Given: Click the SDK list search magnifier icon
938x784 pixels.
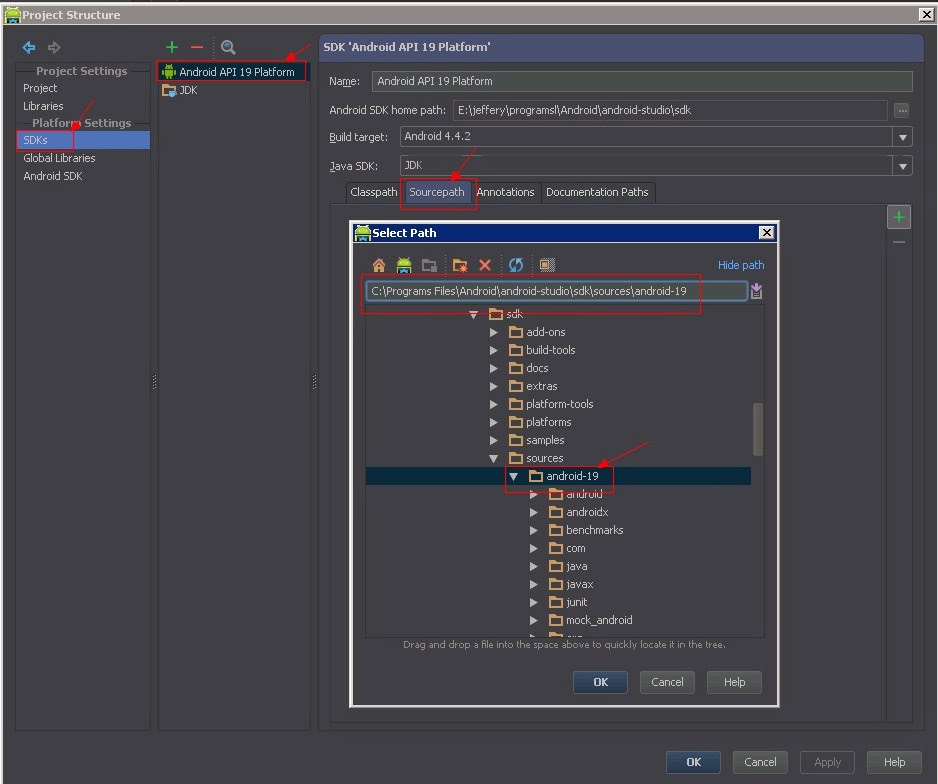Looking at the screenshot, I should pyautogui.click(x=228, y=47).
